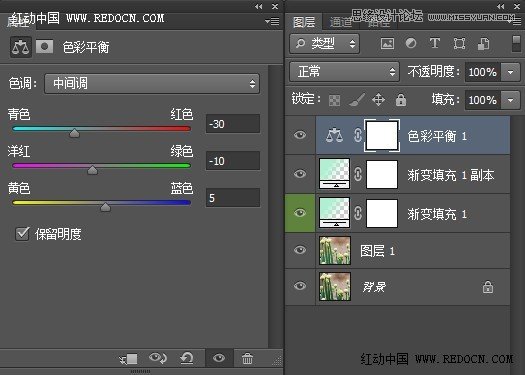This screenshot has height=375, width=525.
Task: Lock transparent pixels icon
Action: pos(334,100)
